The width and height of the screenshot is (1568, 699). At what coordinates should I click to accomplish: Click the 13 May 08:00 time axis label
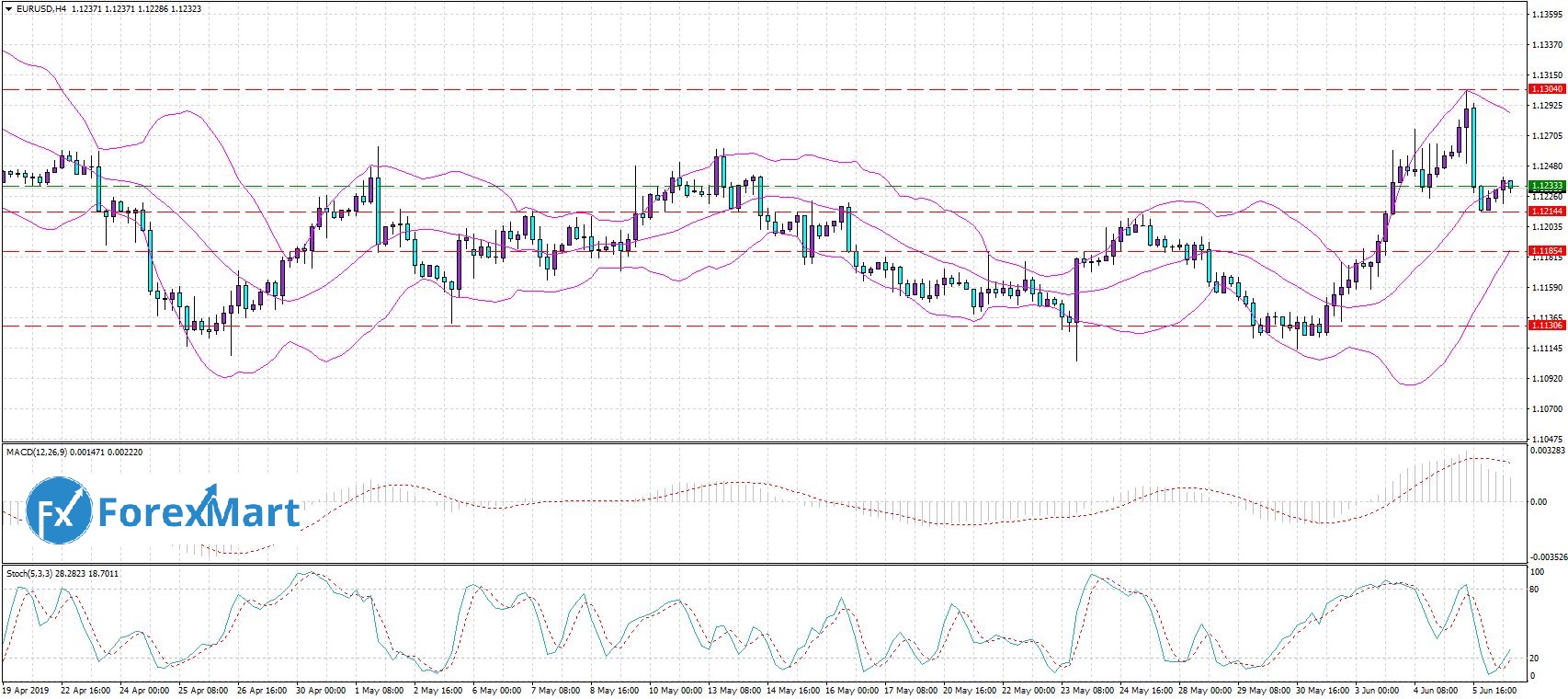pyautogui.click(x=734, y=691)
